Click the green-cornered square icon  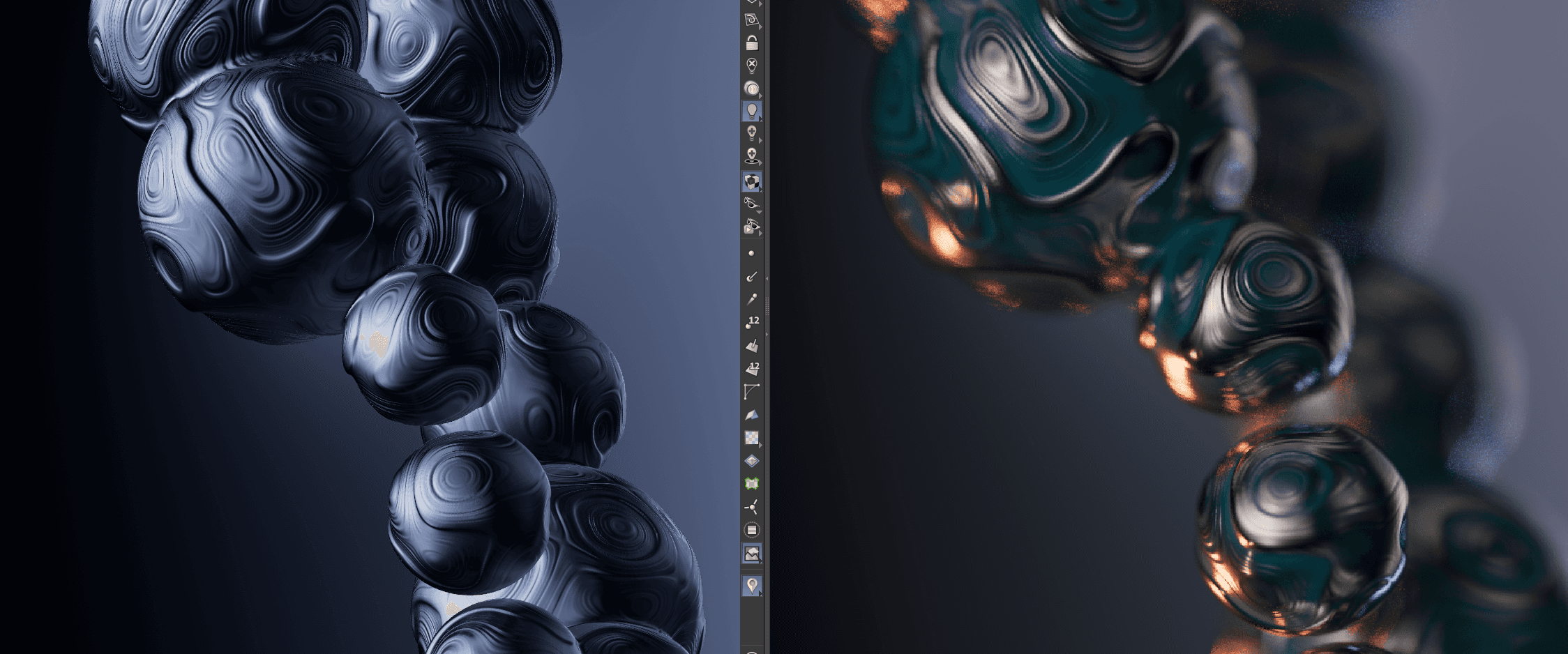(751, 484)
